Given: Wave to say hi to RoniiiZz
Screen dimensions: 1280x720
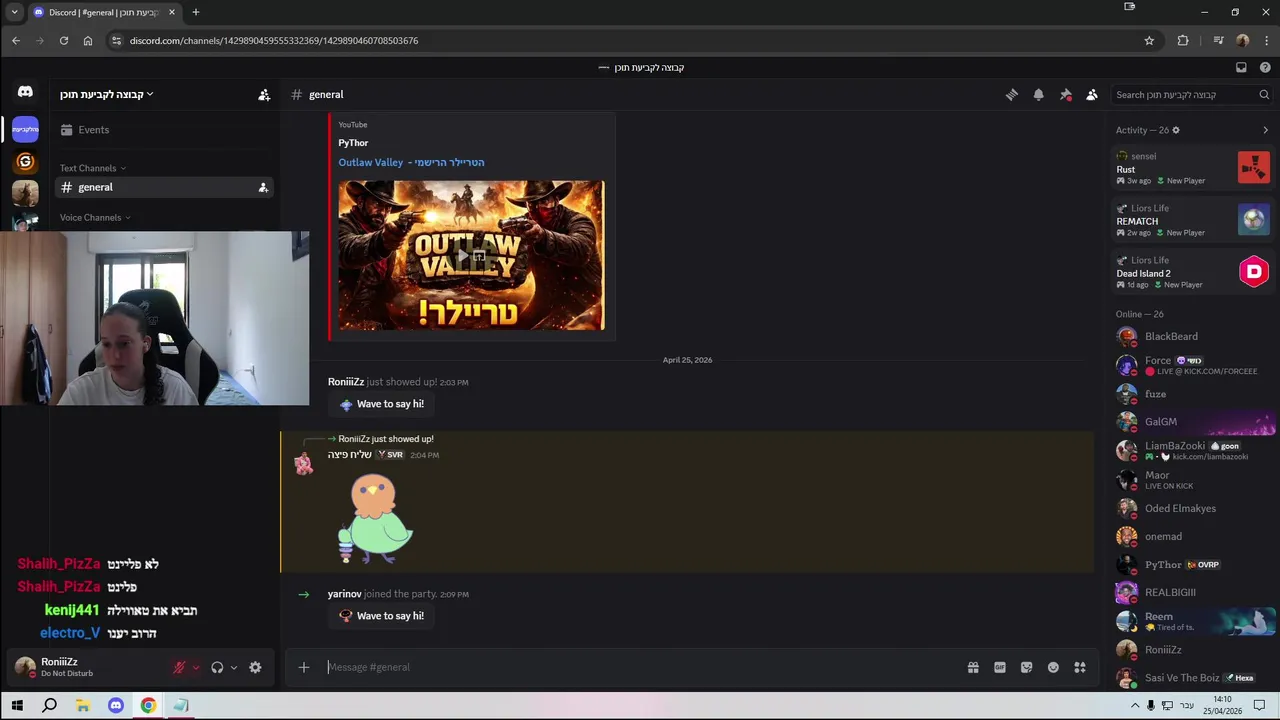Looking at the screenshot, I should [x=381, y=404].
